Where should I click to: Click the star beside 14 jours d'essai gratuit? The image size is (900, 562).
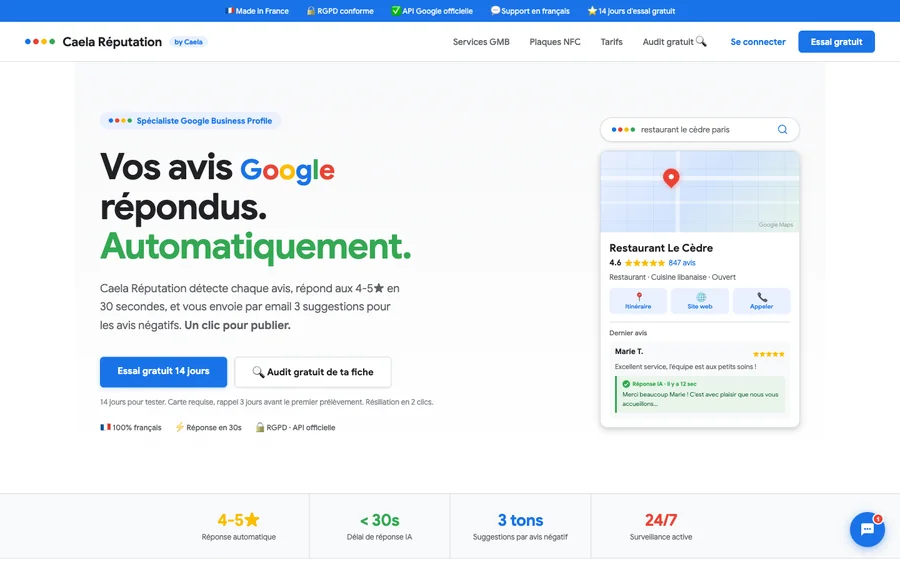coord(592,11)
